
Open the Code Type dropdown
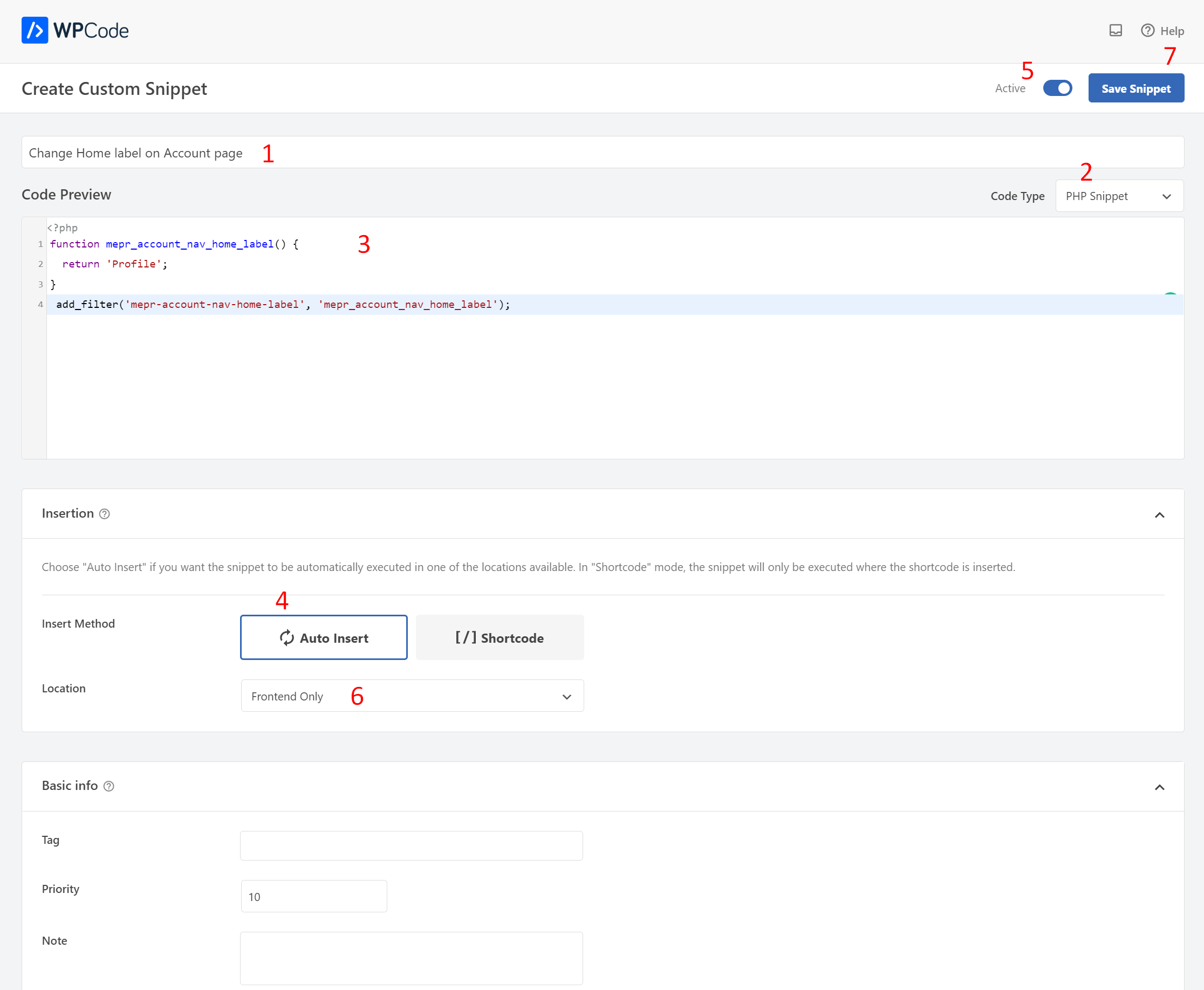(1119, 196)
